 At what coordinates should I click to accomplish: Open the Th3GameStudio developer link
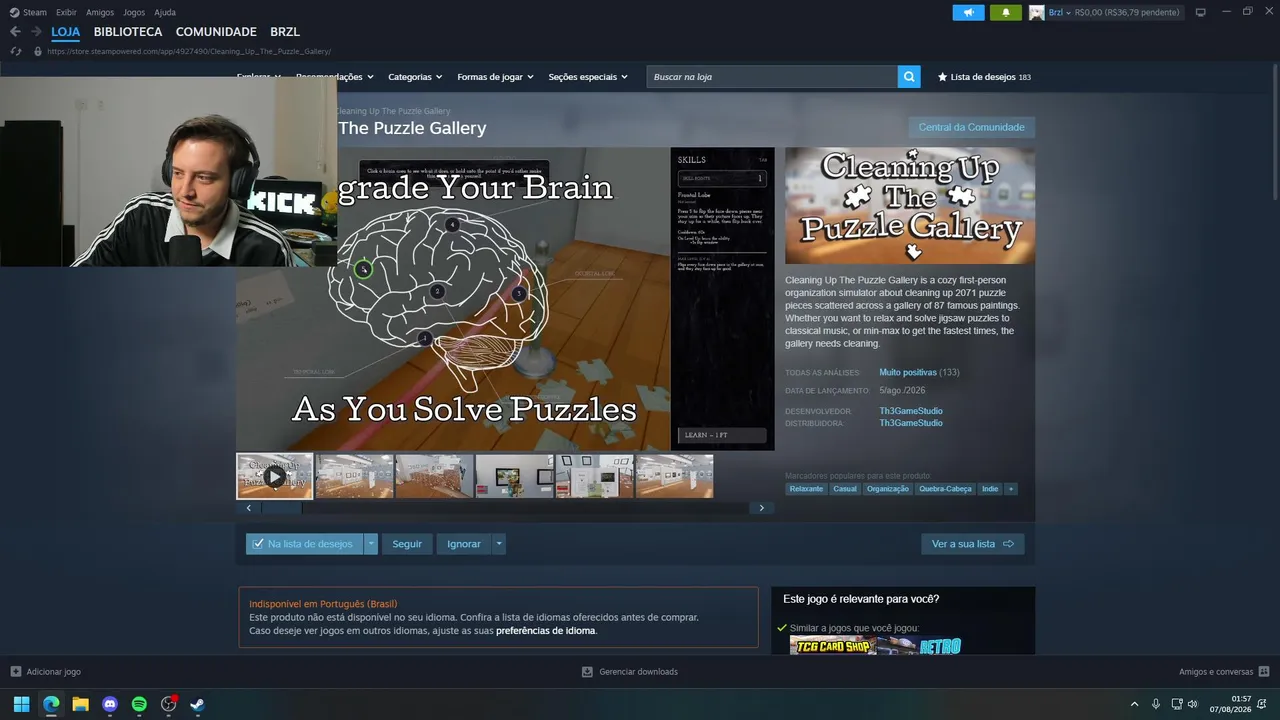(x=911, y=411)
